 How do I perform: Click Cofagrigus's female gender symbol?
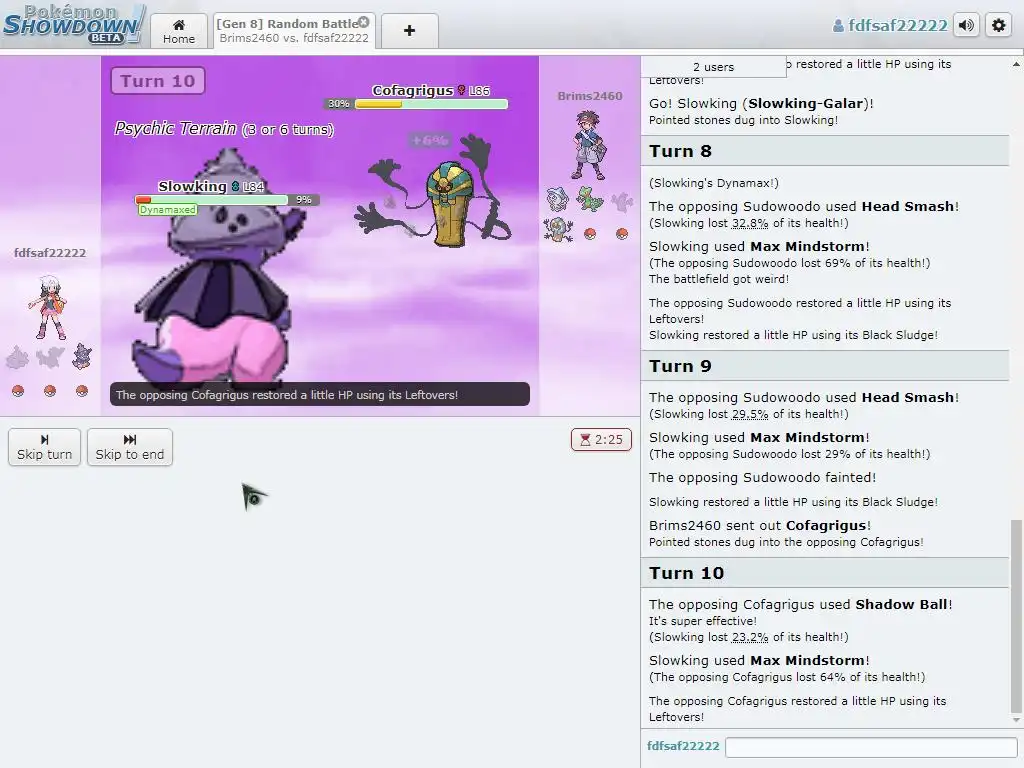[461, 90]
